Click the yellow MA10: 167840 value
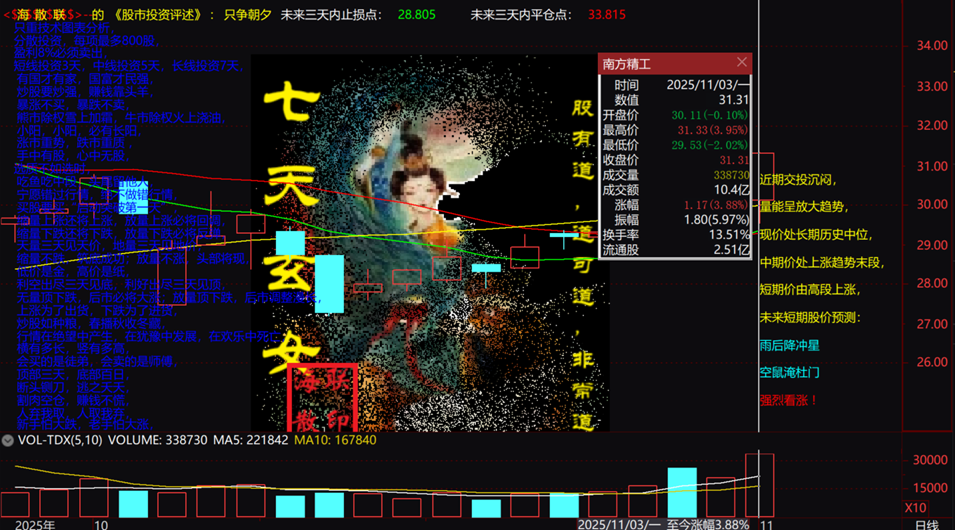Screen dimensions: 955x530 pyautogui.click(x=335, y=440)
